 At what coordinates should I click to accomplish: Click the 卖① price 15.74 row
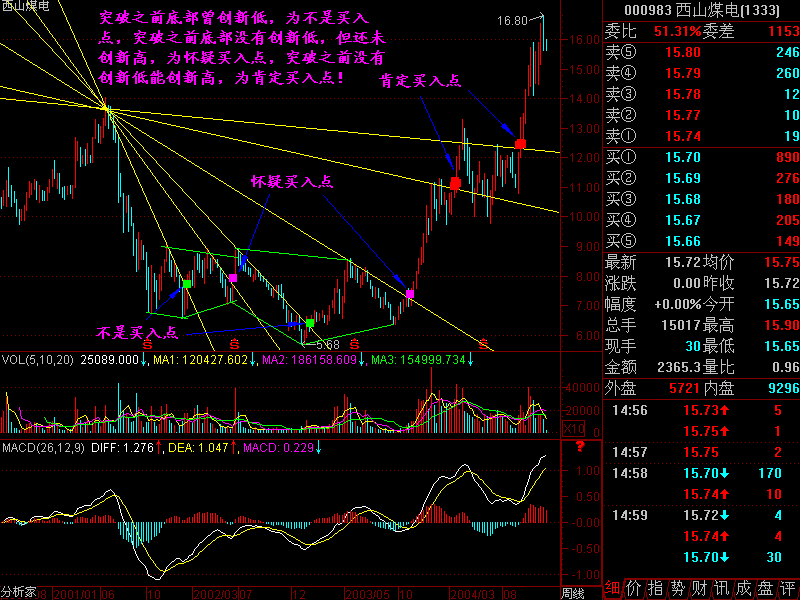702,136
